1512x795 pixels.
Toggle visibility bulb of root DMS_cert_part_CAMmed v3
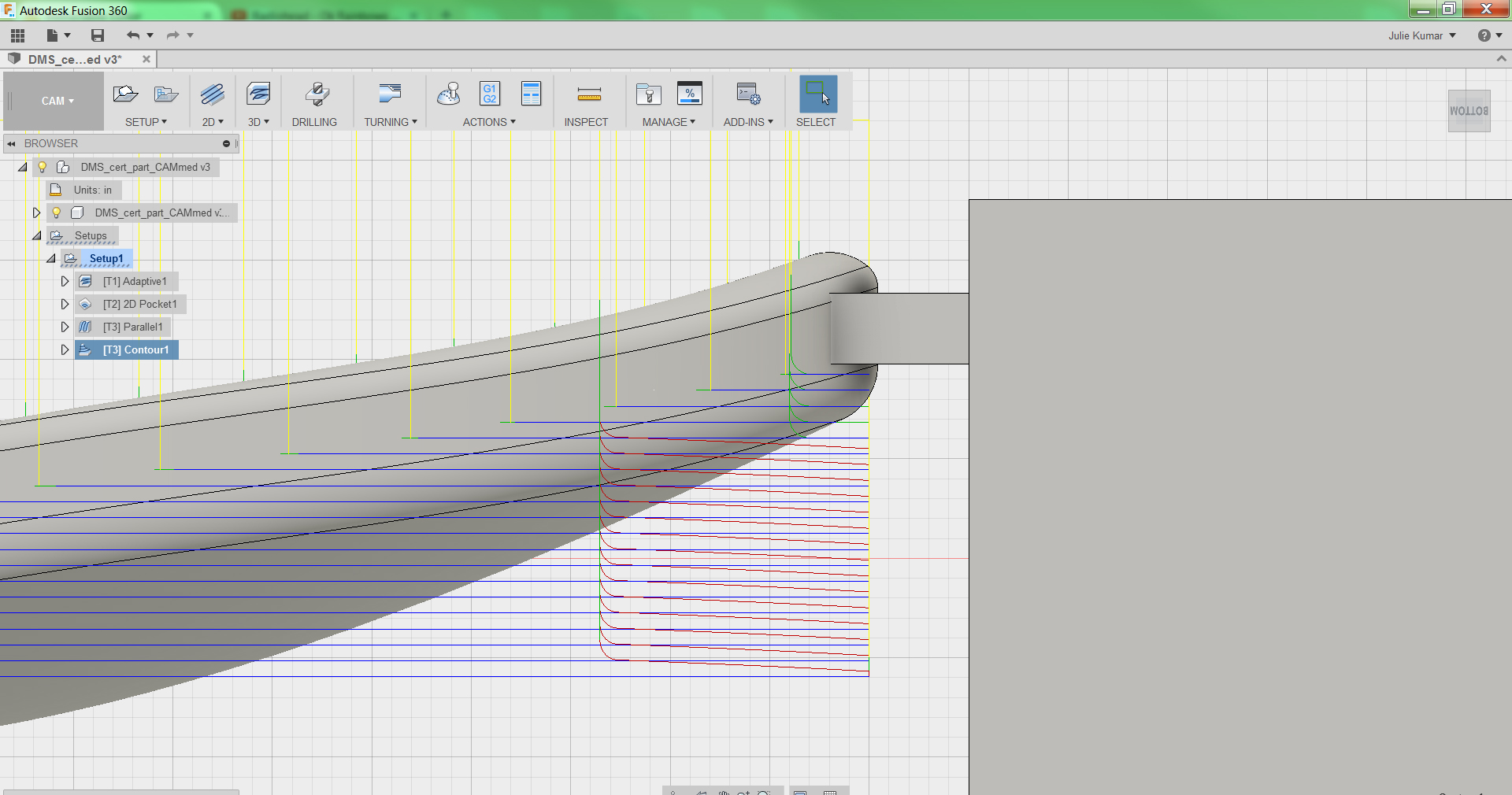43,167
